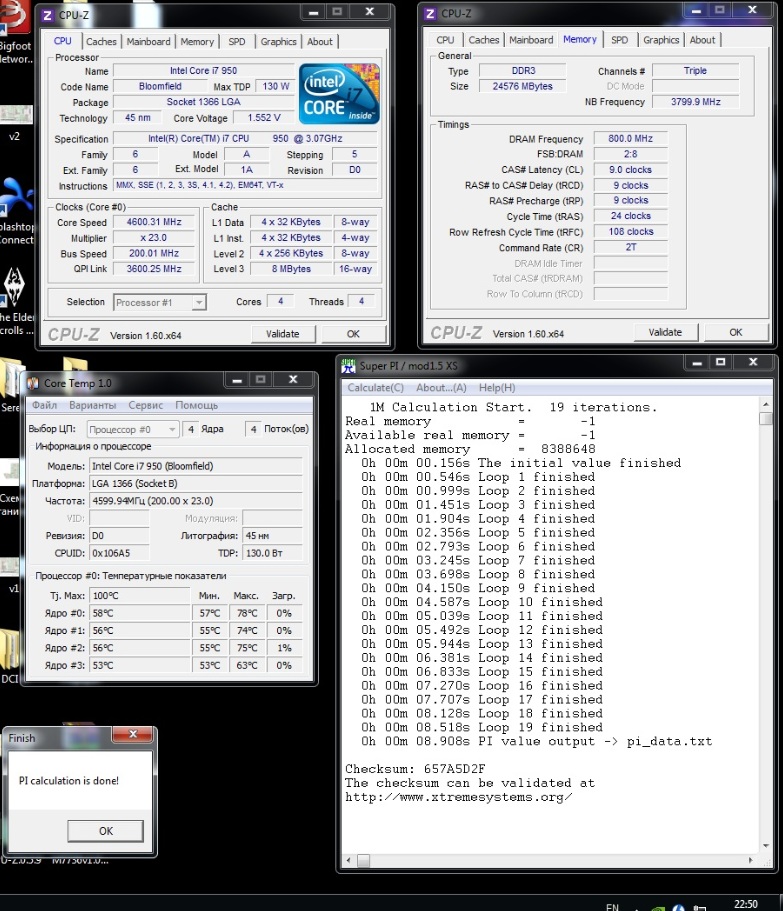Click the Intel Core i7 logo in CPU-Z
783x911 pixels.
pos(338,94)
